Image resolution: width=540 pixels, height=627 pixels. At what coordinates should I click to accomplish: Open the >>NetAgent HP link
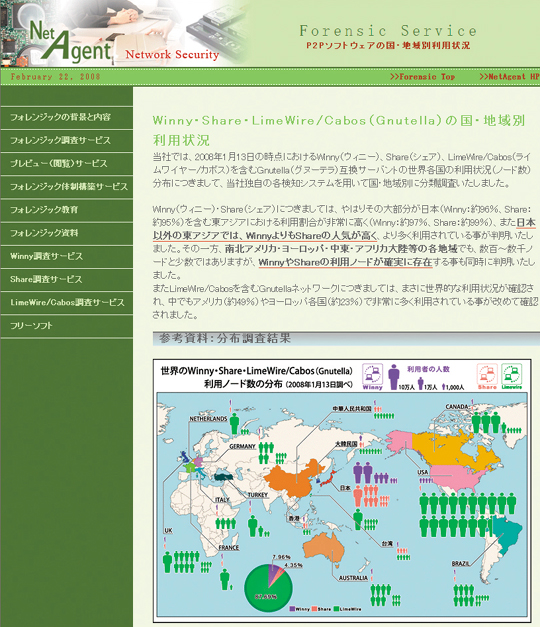click(x=509, y=76)
